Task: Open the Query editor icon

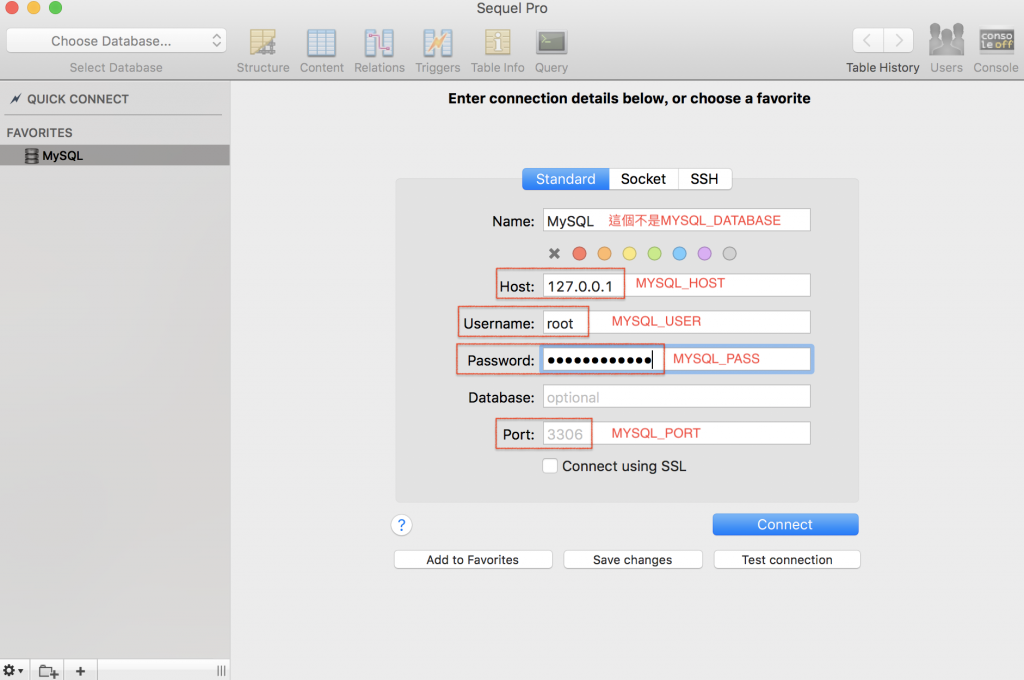Action: (551, 43)
